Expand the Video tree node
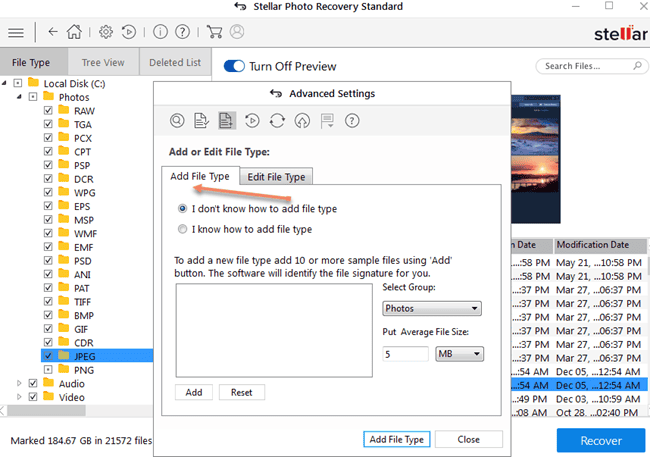 point(19,397)
